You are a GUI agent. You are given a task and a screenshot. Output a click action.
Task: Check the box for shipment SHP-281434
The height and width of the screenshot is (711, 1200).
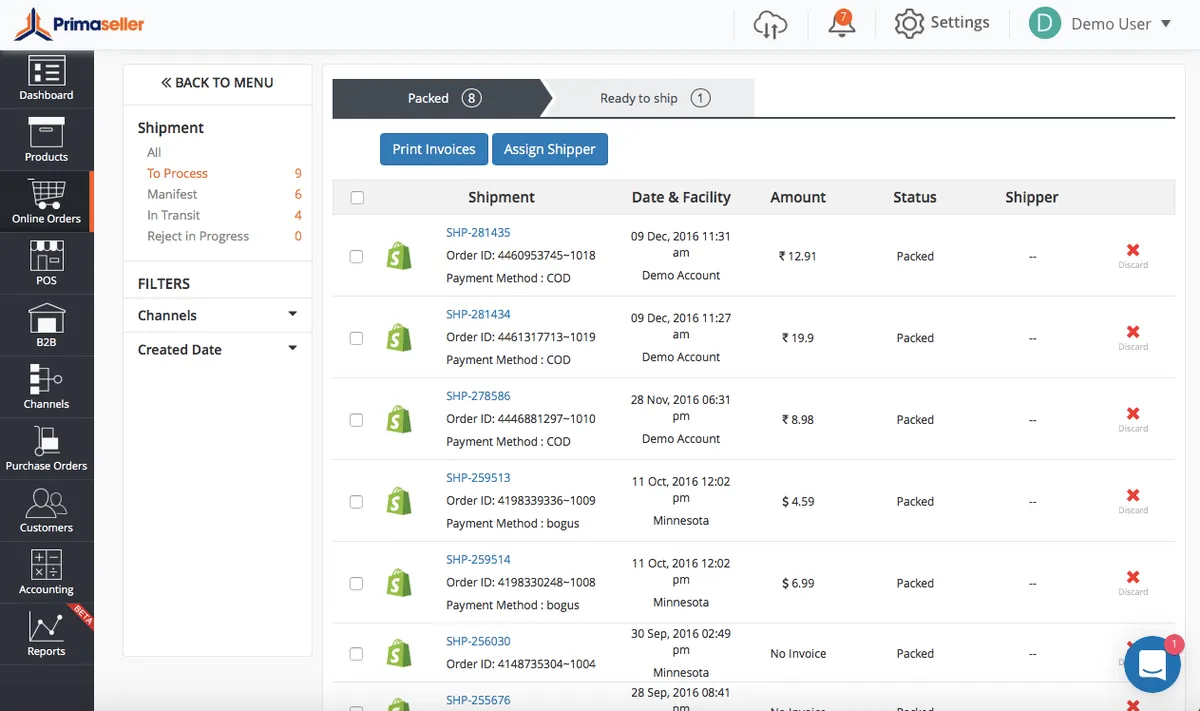tap(356, 338)
